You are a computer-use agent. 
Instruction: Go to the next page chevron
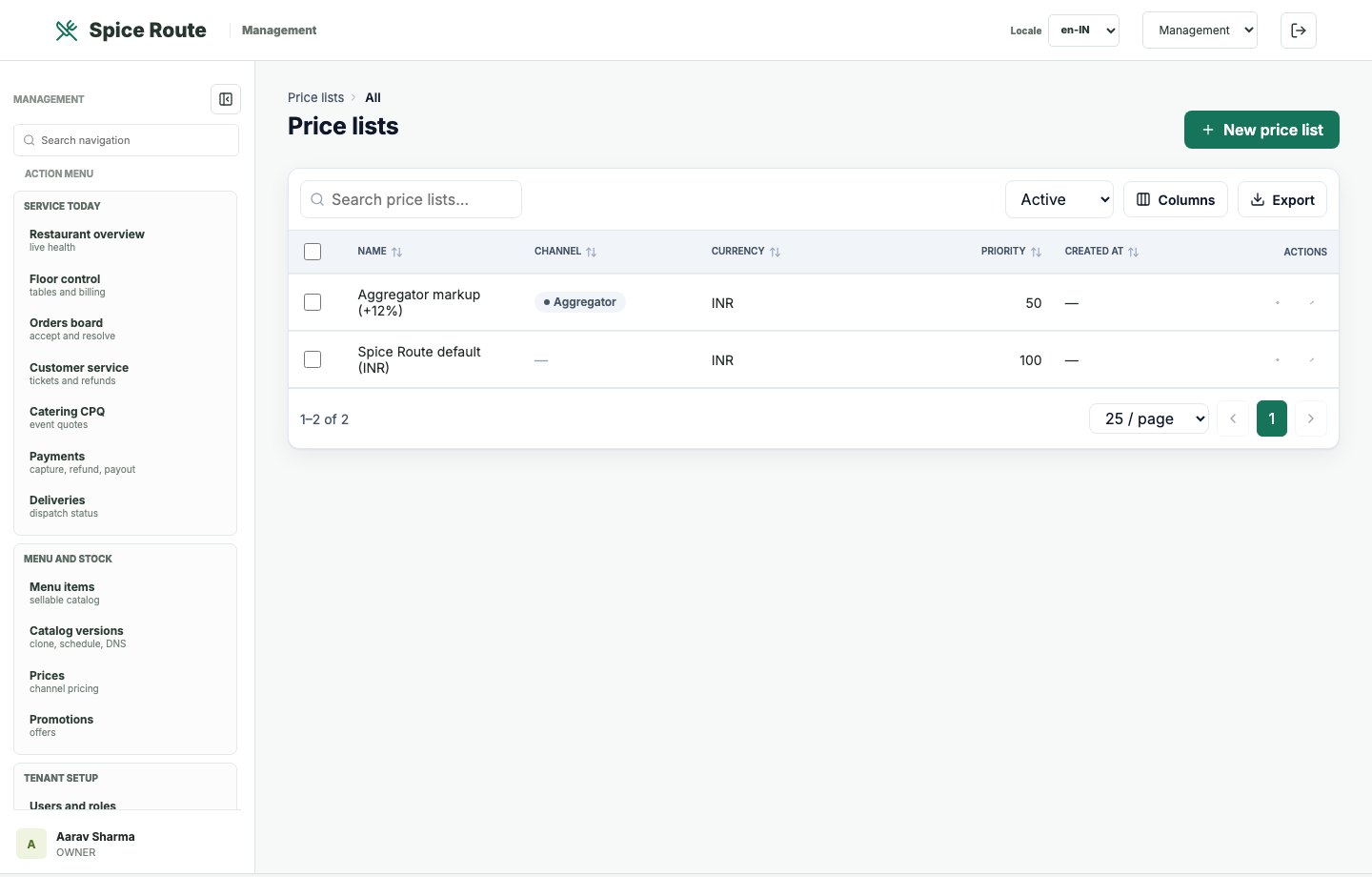[1311, 418]
